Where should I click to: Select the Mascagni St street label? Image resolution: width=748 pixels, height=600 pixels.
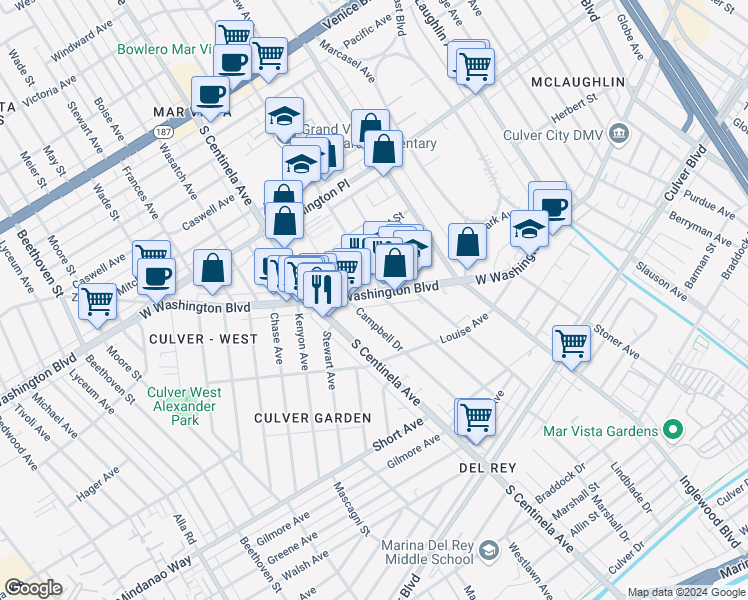[x=351, y=509]
